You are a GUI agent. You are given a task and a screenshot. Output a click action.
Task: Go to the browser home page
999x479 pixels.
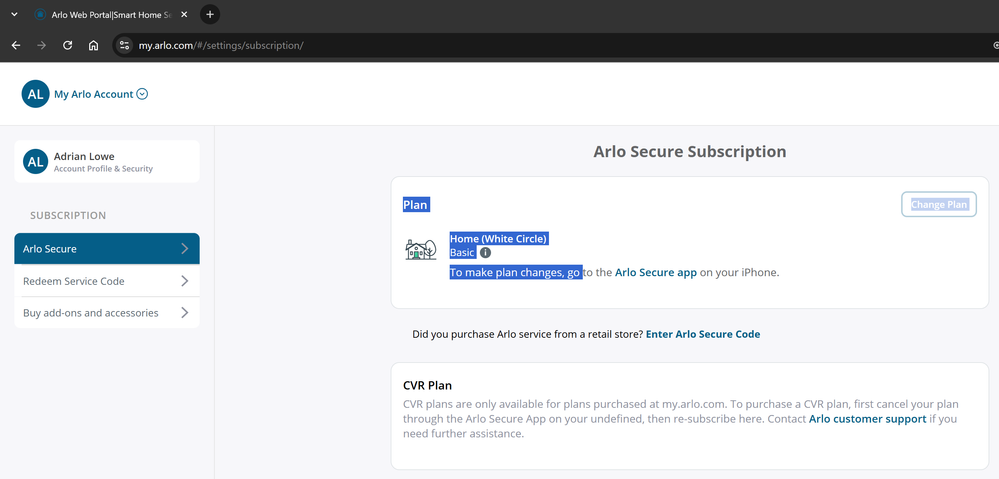click(93, 45)
